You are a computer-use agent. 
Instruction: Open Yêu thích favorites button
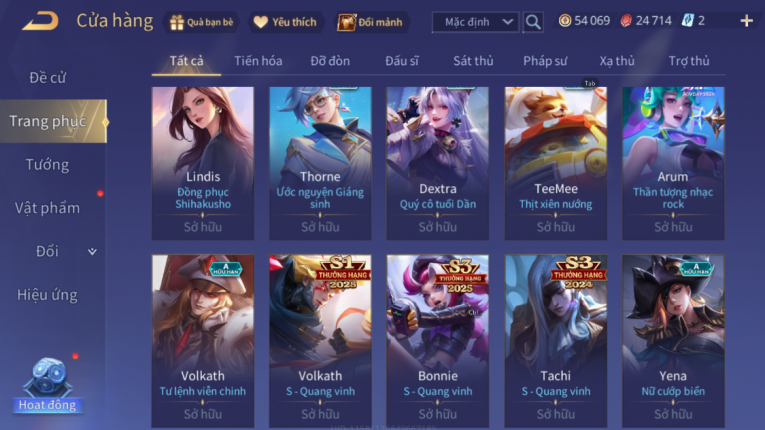[286, 22]
